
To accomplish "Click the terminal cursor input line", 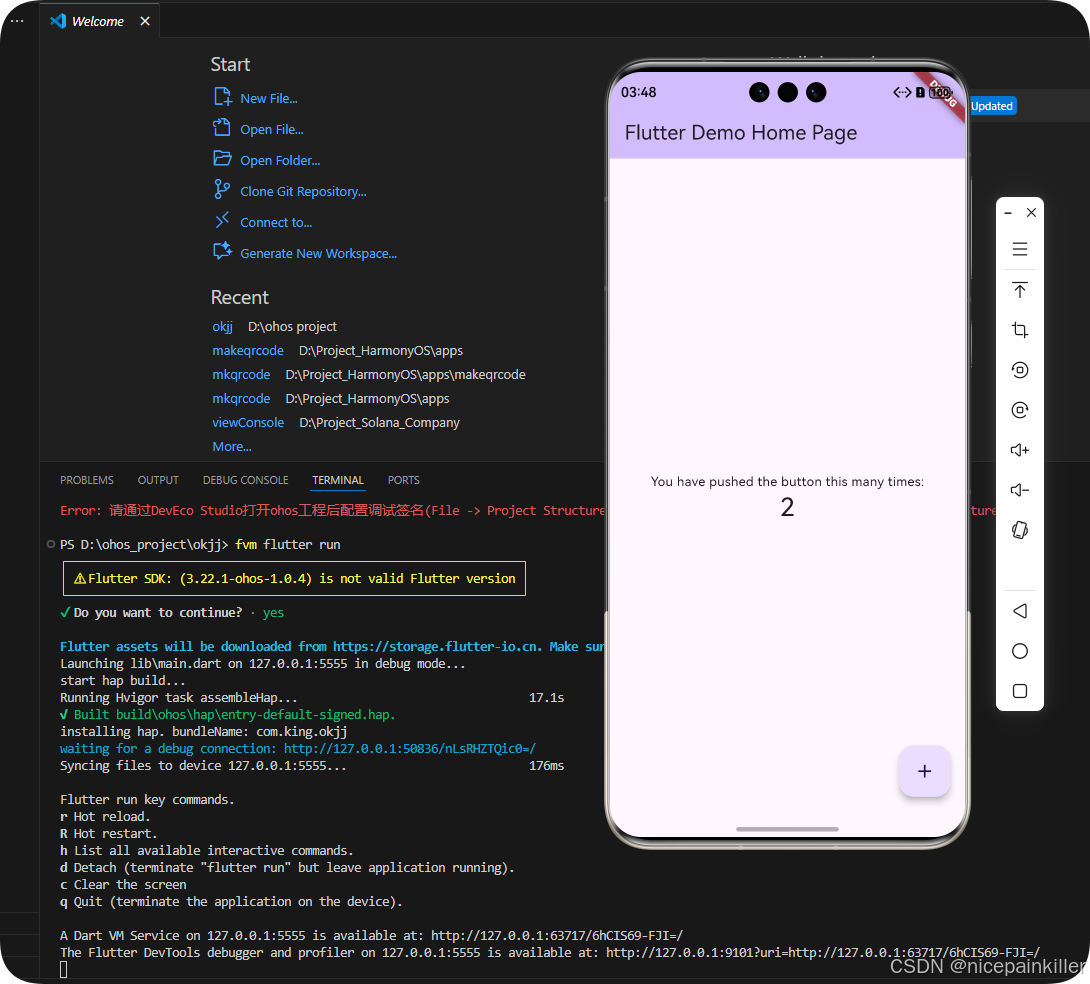I will coord(64,969).
